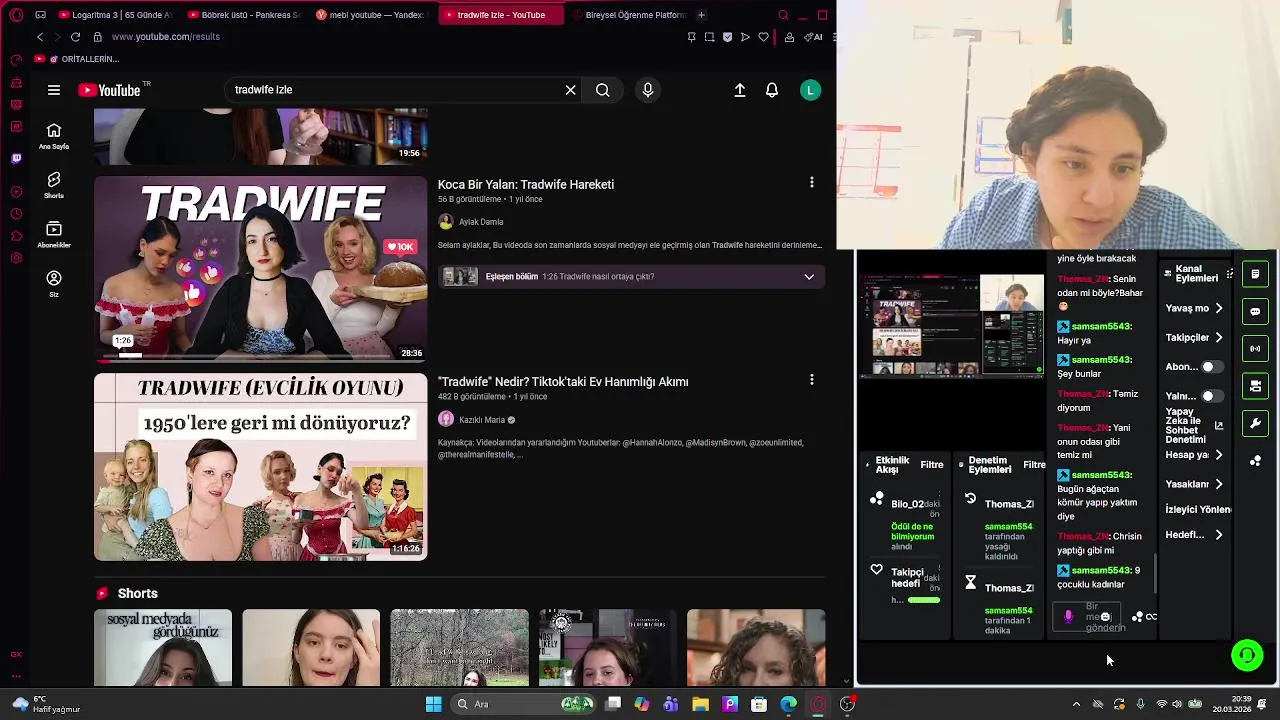Select the tradwife izle YouTube tab

coord(500,15)
